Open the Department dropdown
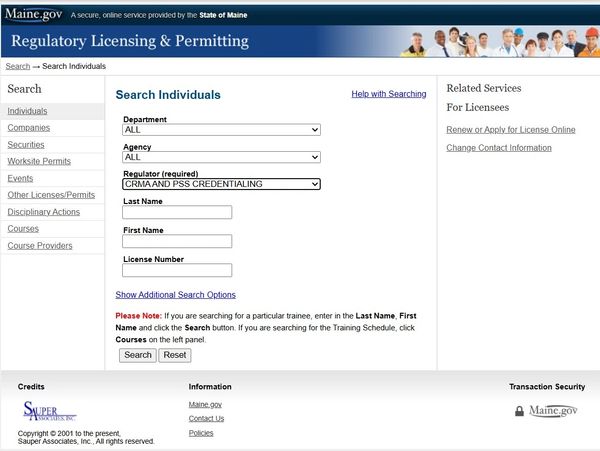Viewport: 600px width, 451px height. [x=221, y=130]
